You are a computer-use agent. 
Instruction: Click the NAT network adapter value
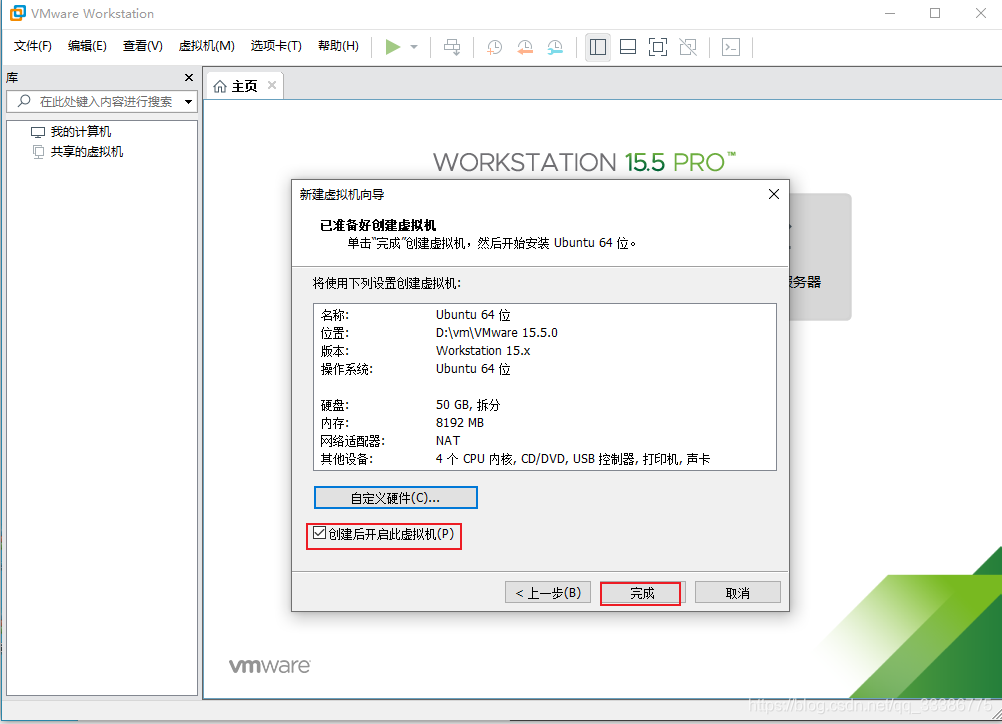(x=448, y=441)
